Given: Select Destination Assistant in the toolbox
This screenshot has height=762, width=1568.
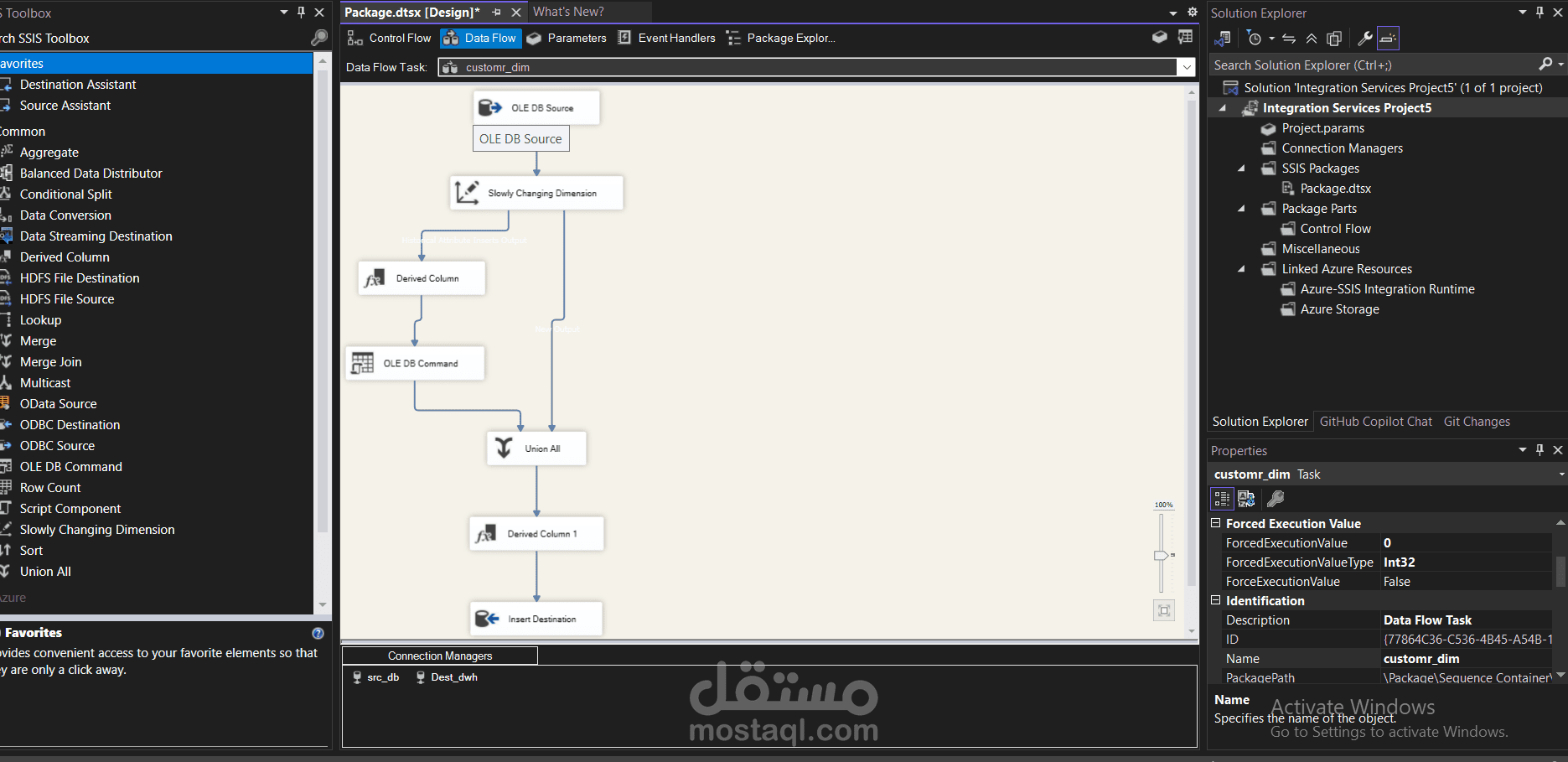Looking at the screenshot, I should 78,85.
